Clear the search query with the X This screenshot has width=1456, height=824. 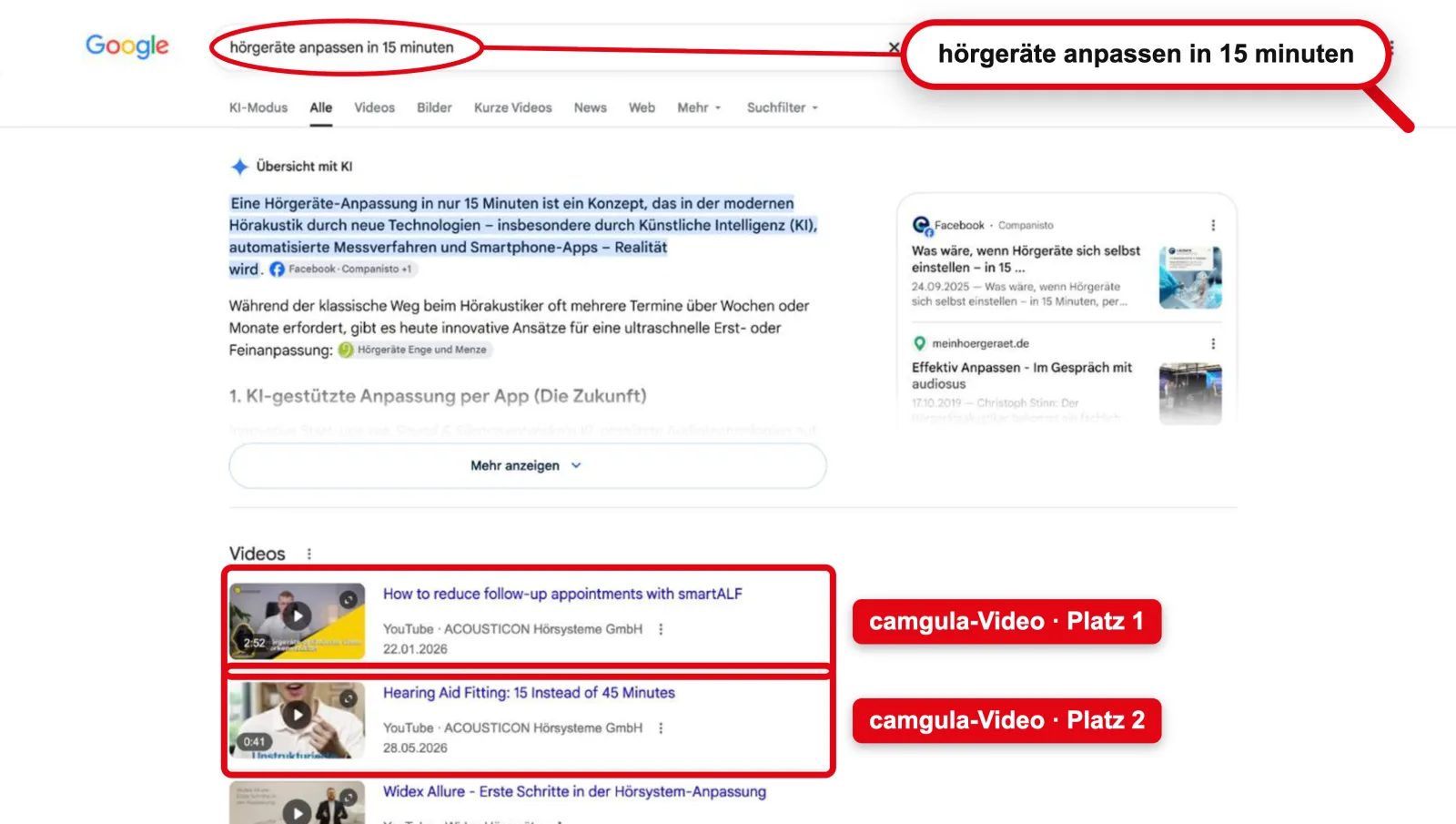tap(894, 47)
